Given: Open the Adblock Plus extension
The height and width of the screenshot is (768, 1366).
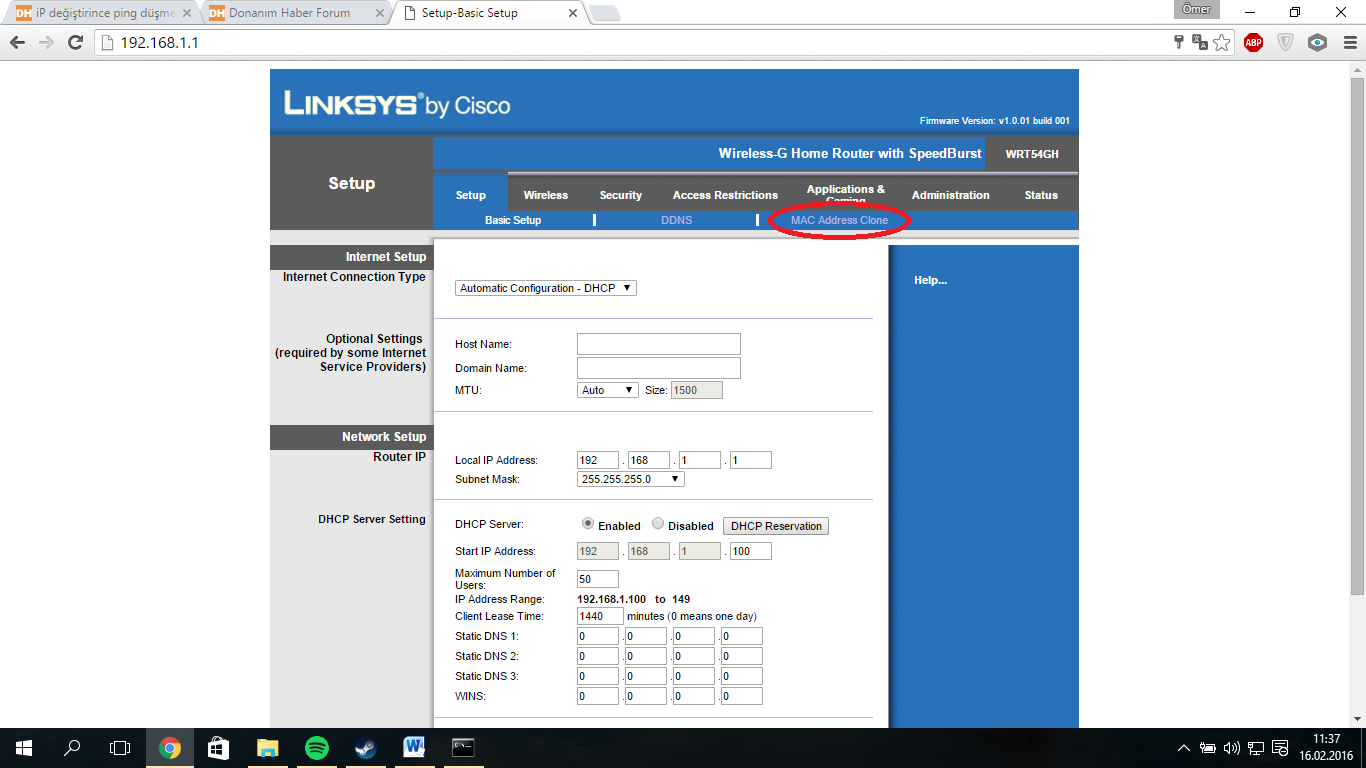Looking at the screenshot, I should coord(1253,42).
